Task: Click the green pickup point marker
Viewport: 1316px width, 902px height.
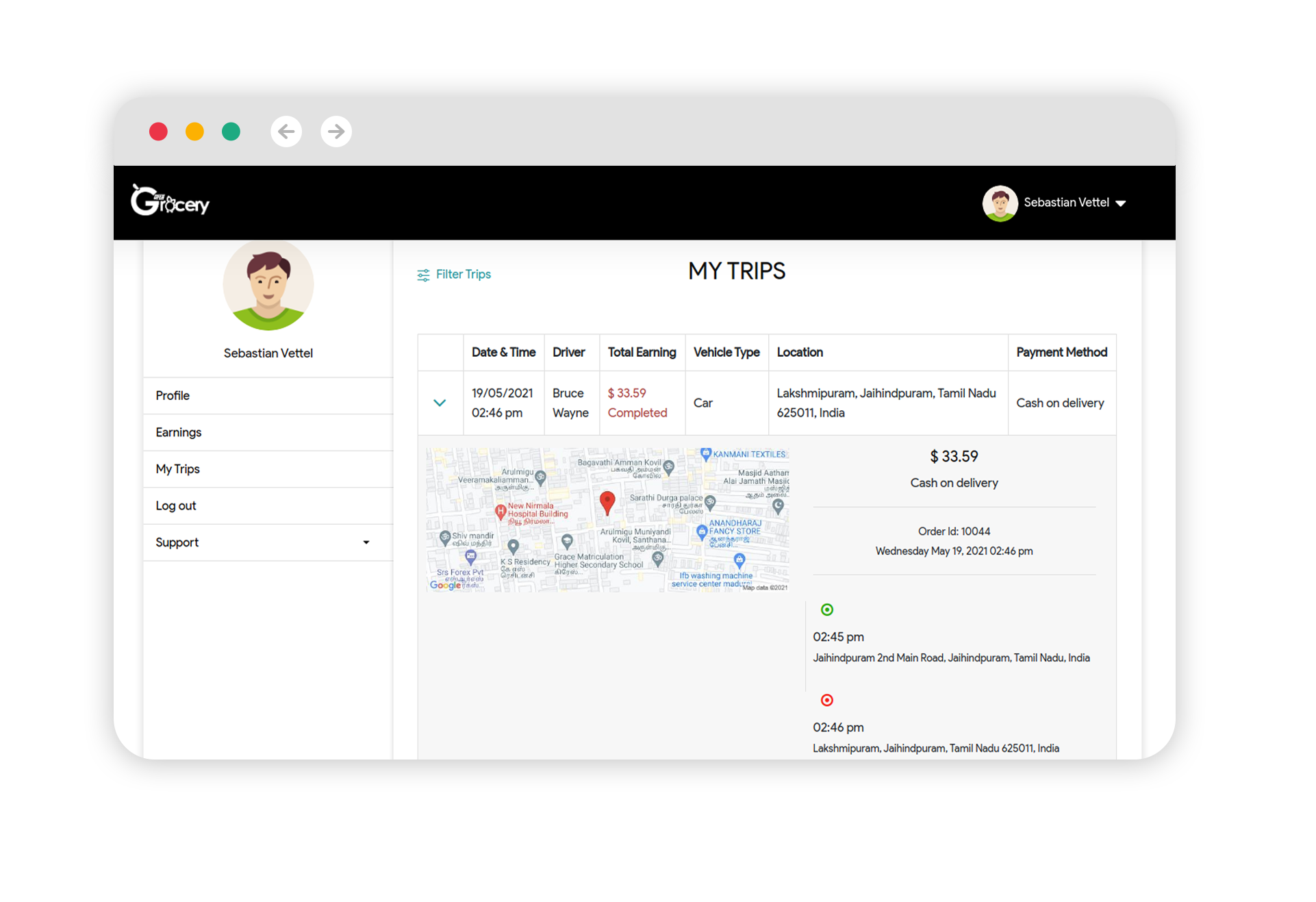Action: 827,610
